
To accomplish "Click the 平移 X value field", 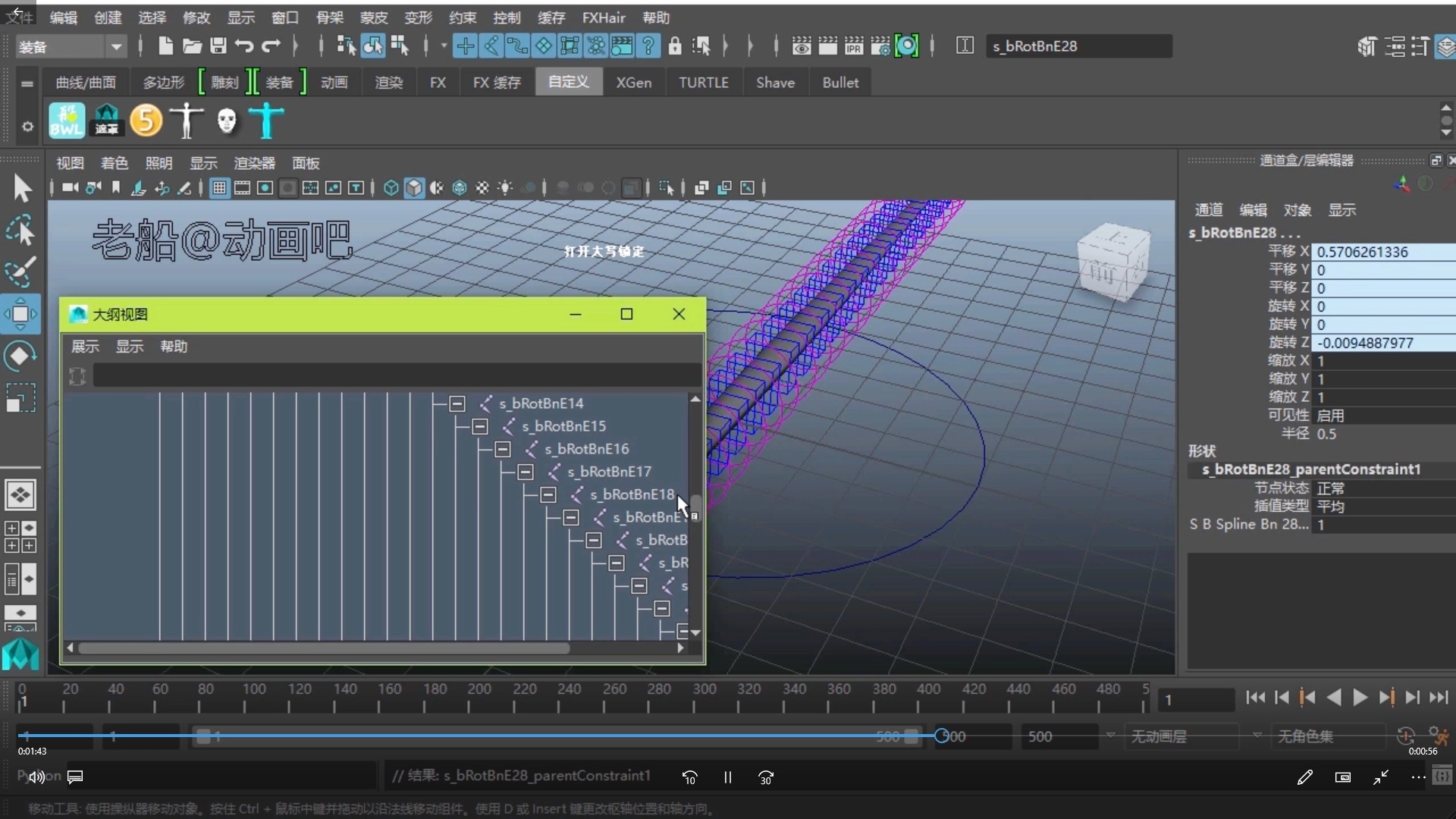I will tap(1383, 252).
